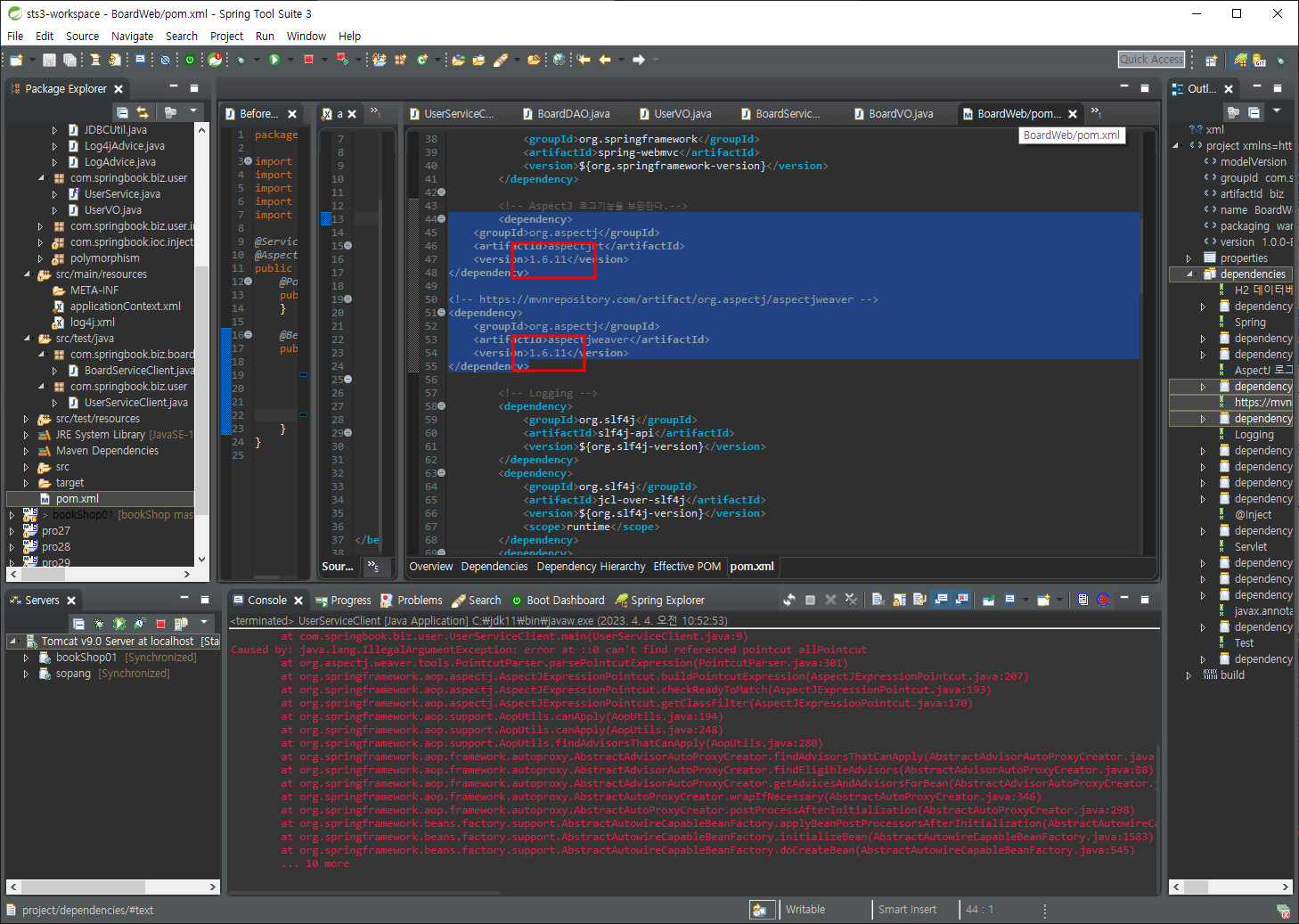Expand the build node in Outline

click(x=1189, y=675)
